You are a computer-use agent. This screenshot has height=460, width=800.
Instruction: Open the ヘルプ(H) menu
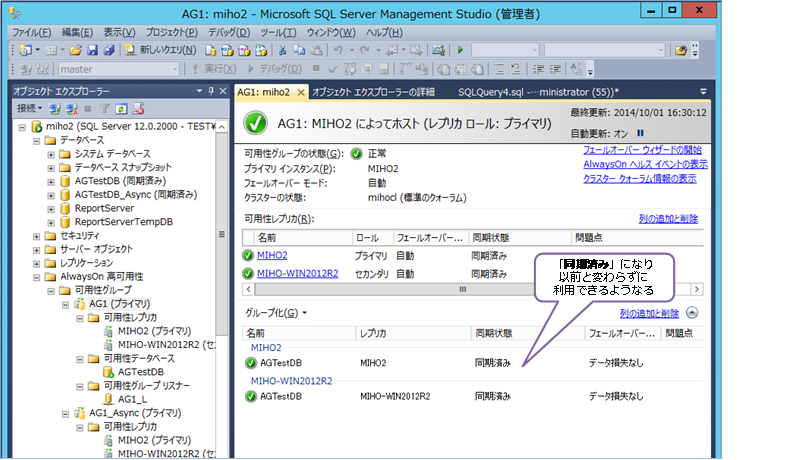pos(384,32)
